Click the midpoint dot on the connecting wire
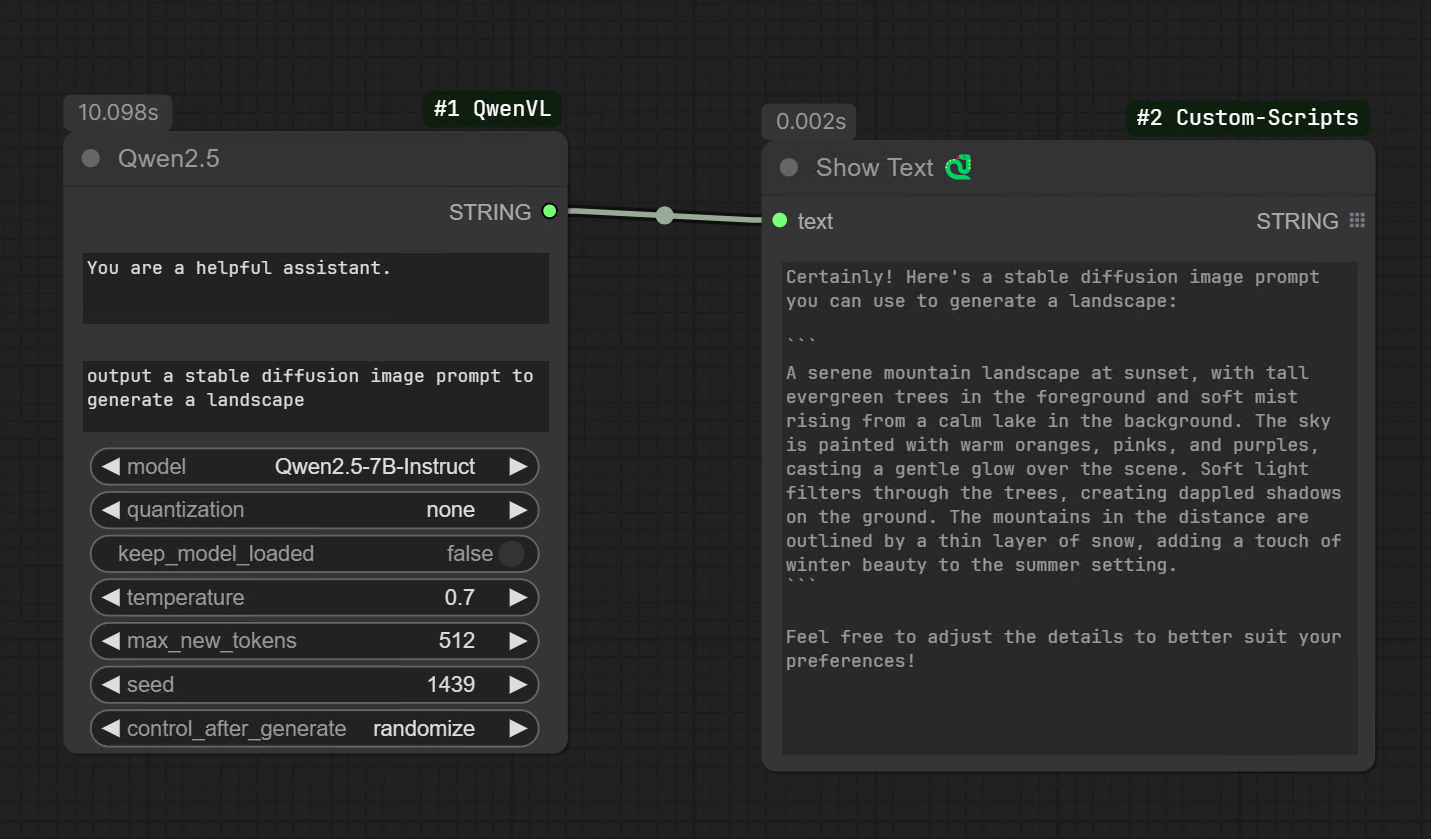 [x=665, y=215]
